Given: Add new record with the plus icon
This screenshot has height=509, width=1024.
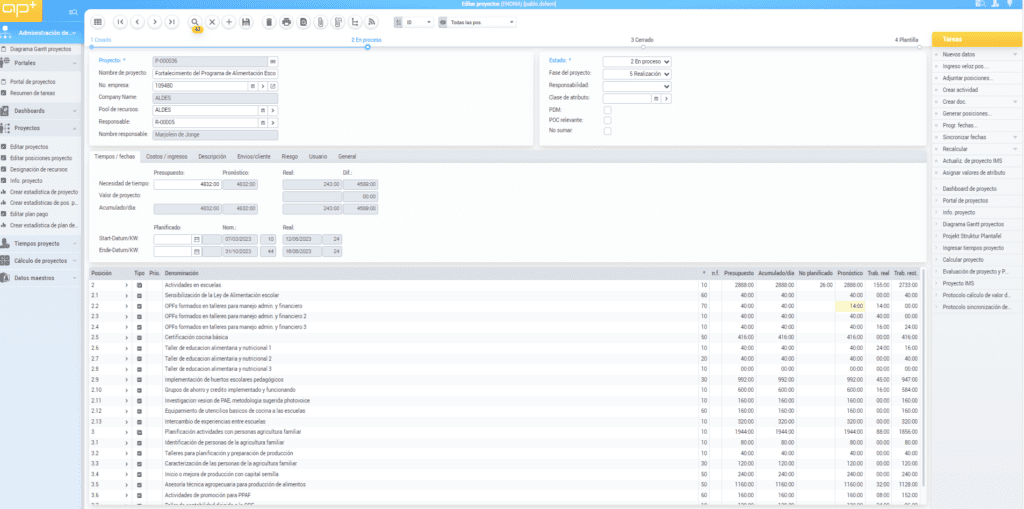Looking at the screenshot, I should tap(229, 21).
